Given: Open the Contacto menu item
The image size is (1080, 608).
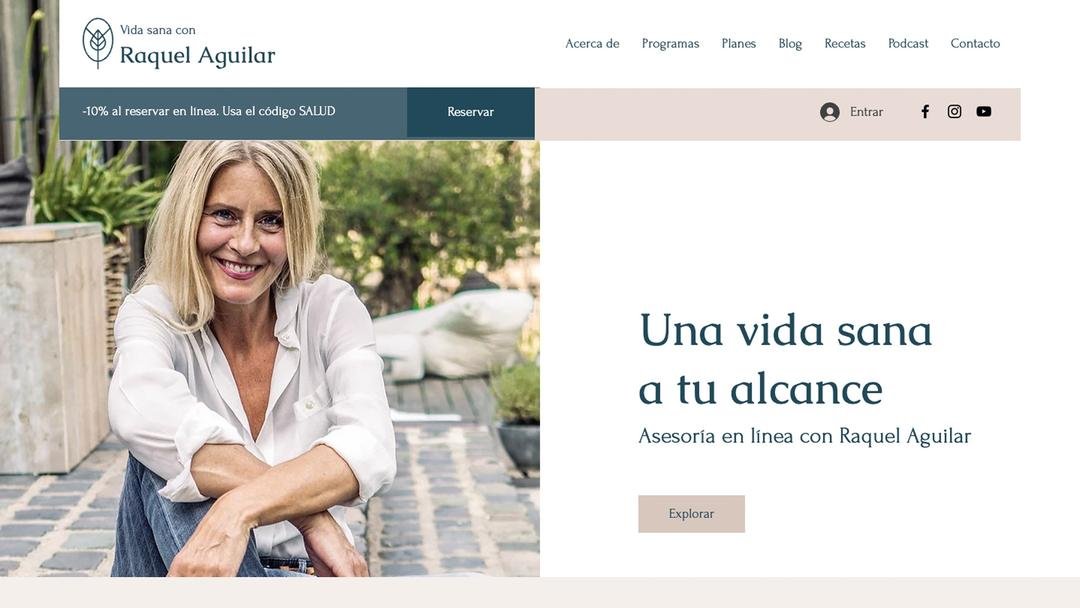Looking at the screenshot, I should point(975,43).
